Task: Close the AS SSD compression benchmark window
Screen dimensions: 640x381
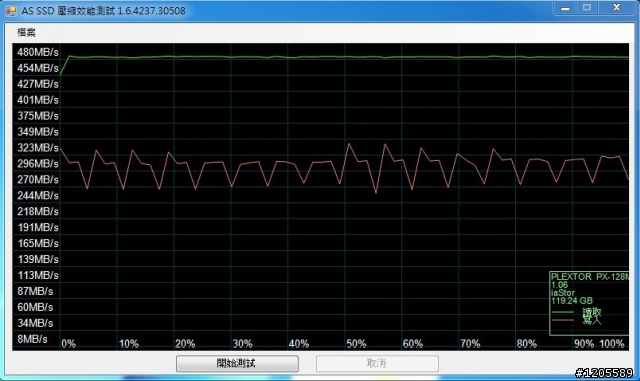Action: click(617, 8)
